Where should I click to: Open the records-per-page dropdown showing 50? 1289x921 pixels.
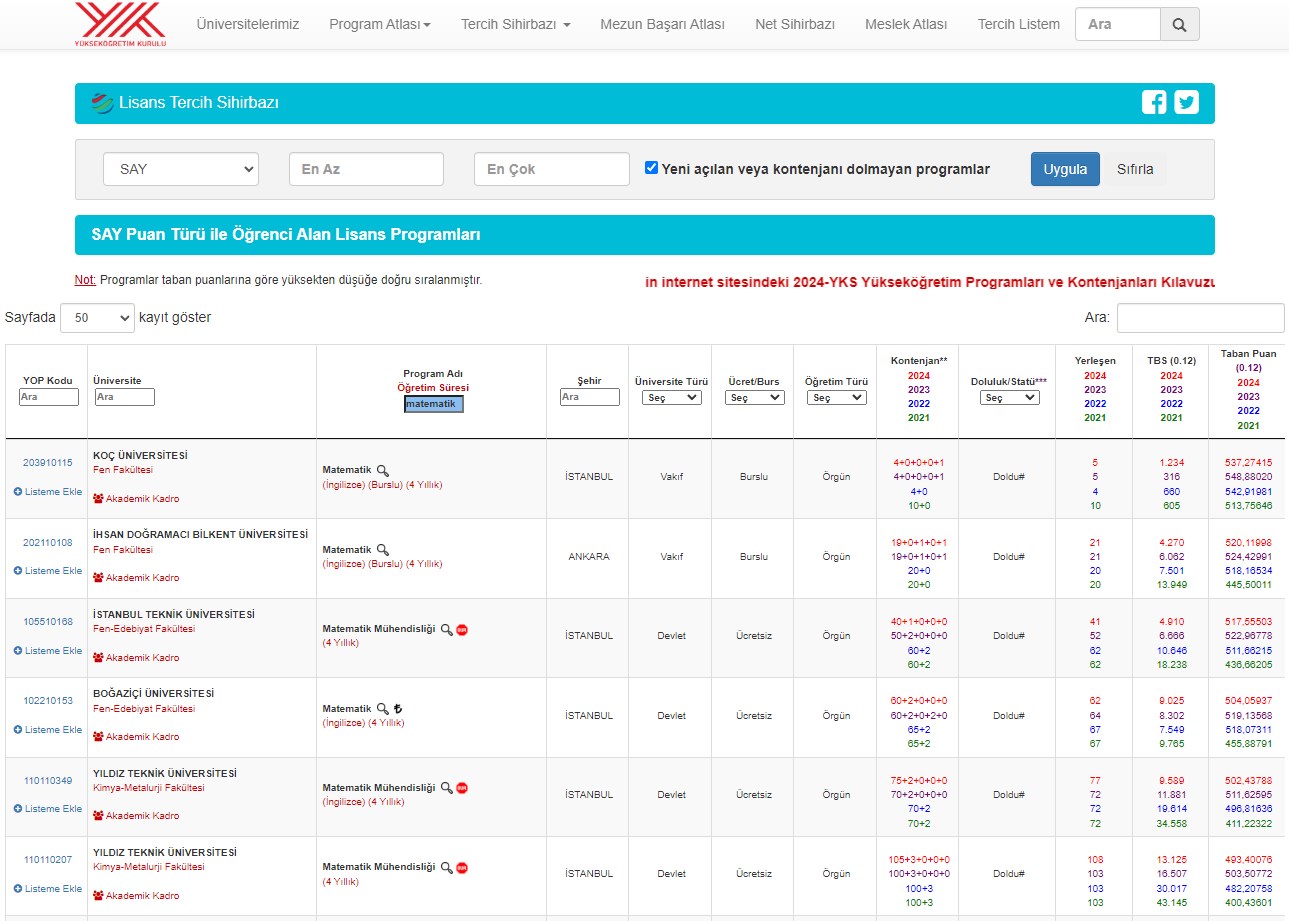(97, 318)
